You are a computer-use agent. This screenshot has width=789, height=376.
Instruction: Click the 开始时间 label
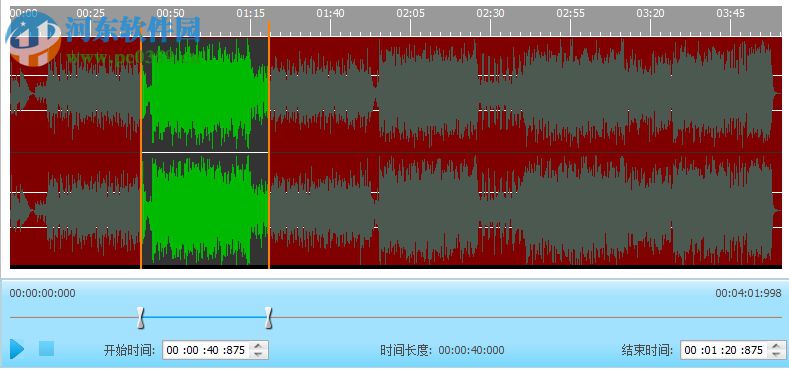130,350
